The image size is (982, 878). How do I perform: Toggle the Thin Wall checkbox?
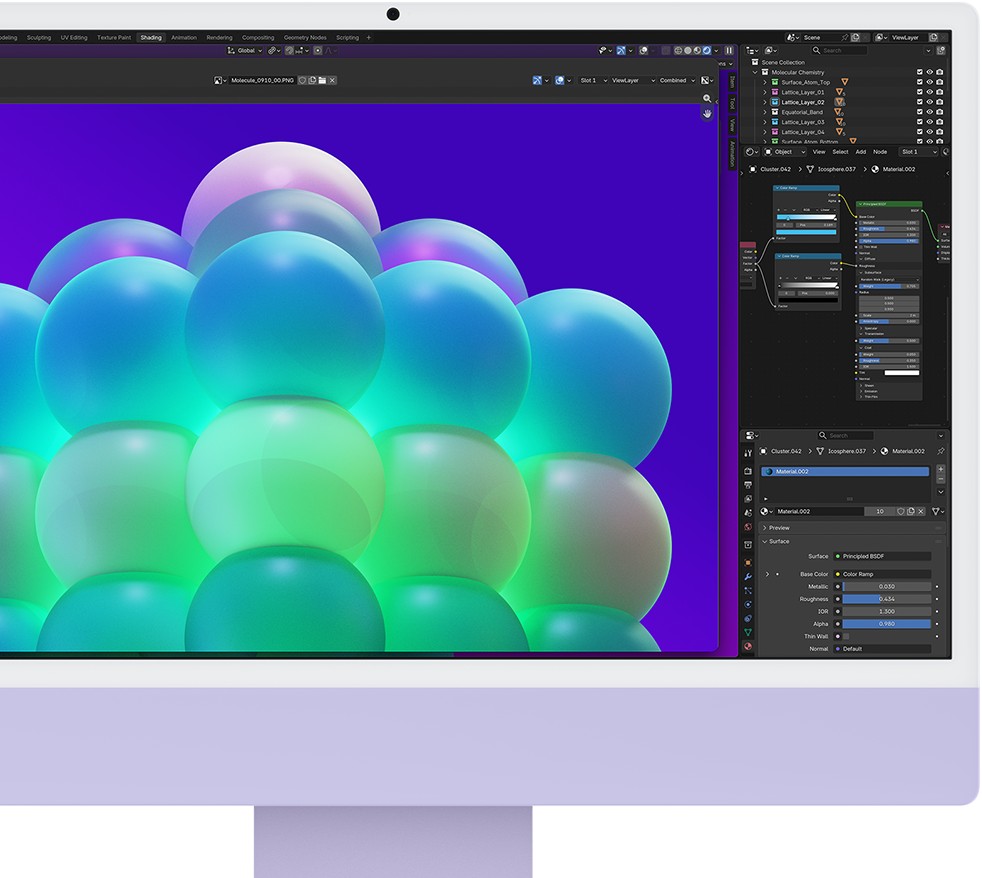(846, 636)
